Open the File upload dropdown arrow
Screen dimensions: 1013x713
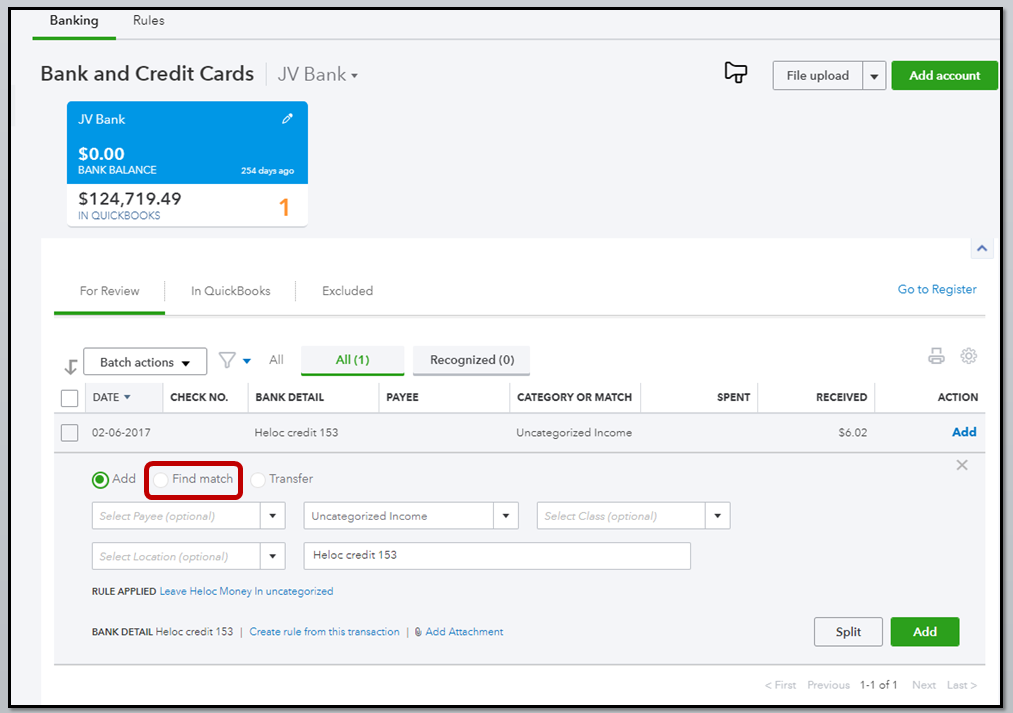tap(874, 76)
